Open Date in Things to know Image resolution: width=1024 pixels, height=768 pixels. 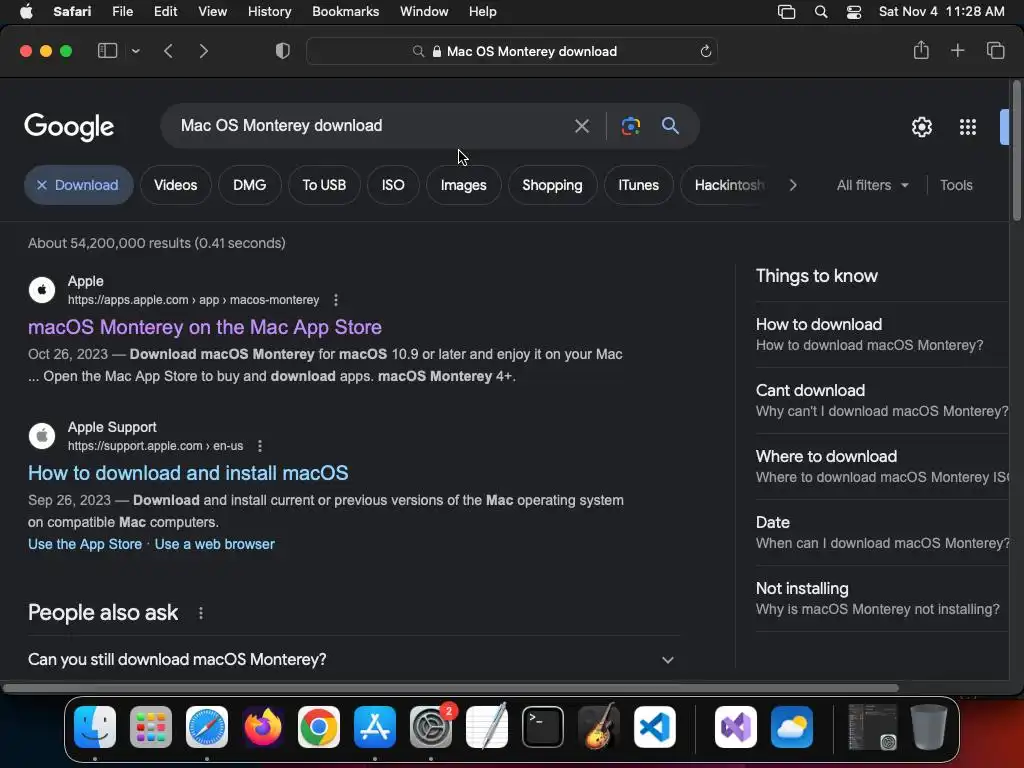882,532
